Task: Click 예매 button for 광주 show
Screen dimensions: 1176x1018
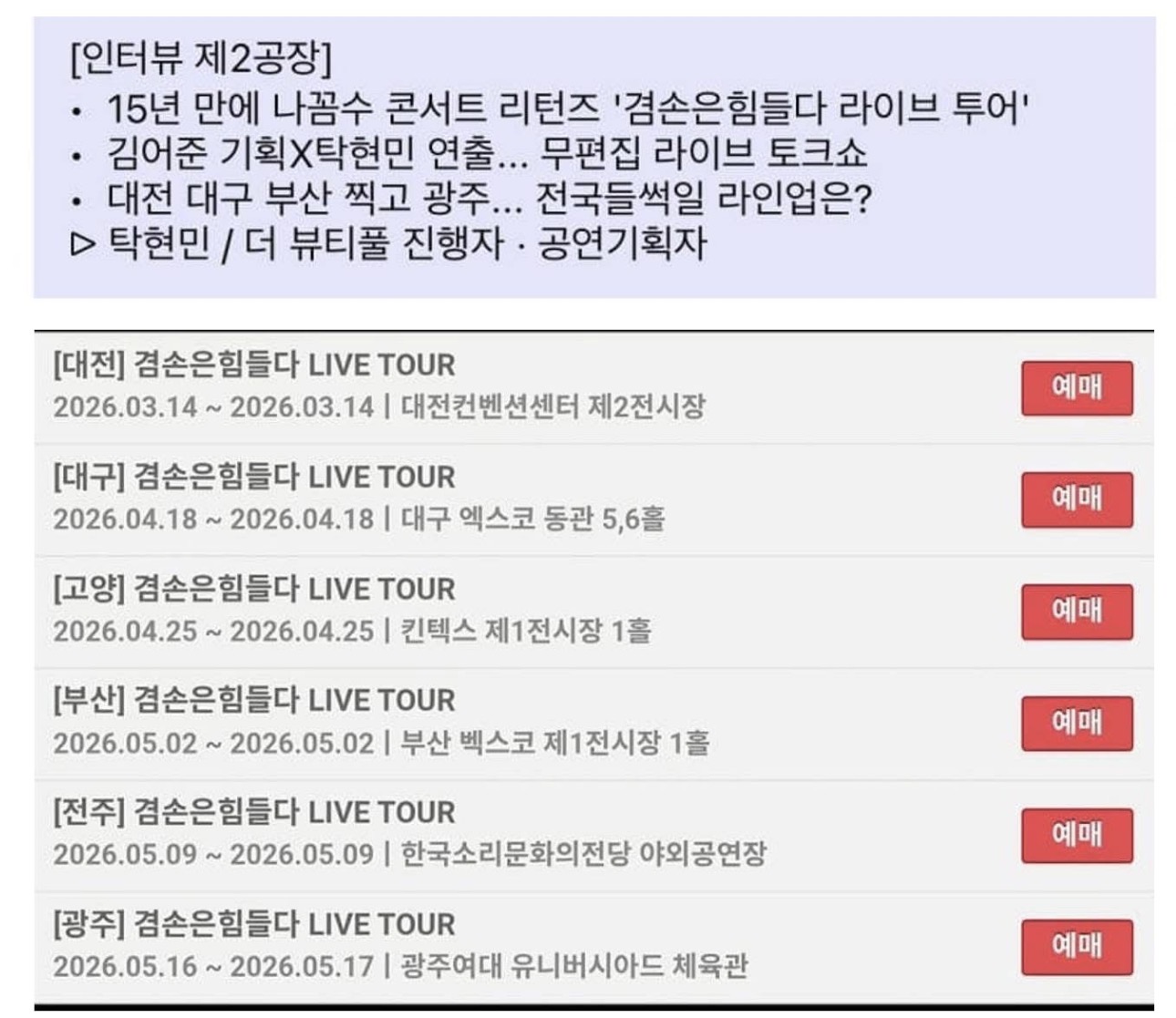Action: click(1077, 948)
